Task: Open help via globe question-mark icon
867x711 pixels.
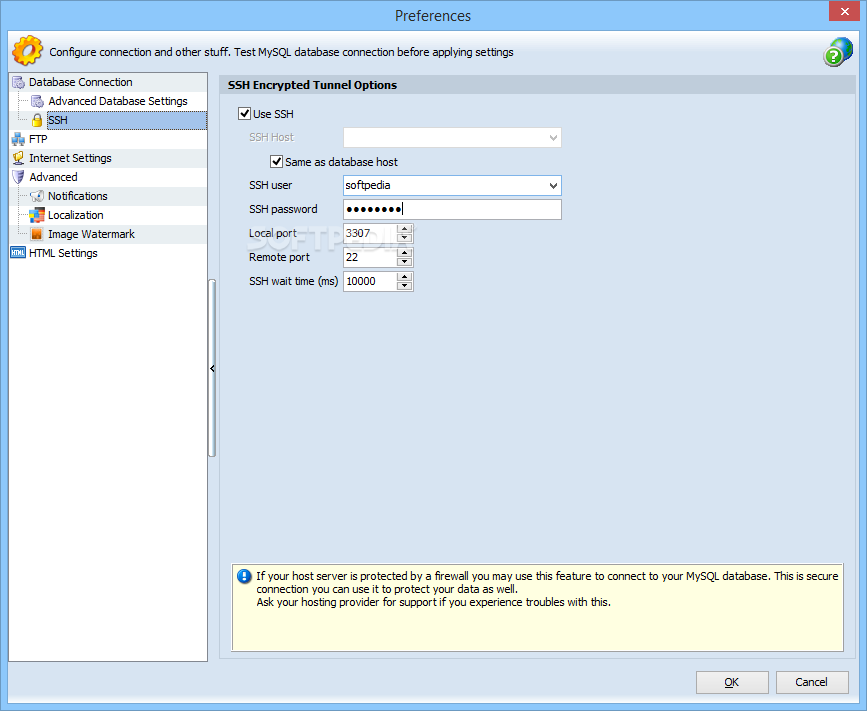Action: pos(838,52)
